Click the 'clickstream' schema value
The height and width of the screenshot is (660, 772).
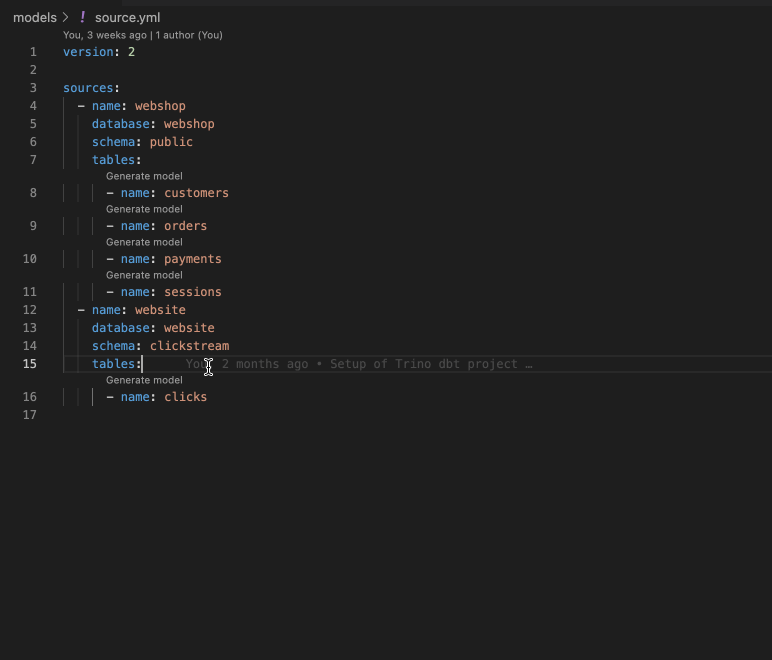pos(190,346)
